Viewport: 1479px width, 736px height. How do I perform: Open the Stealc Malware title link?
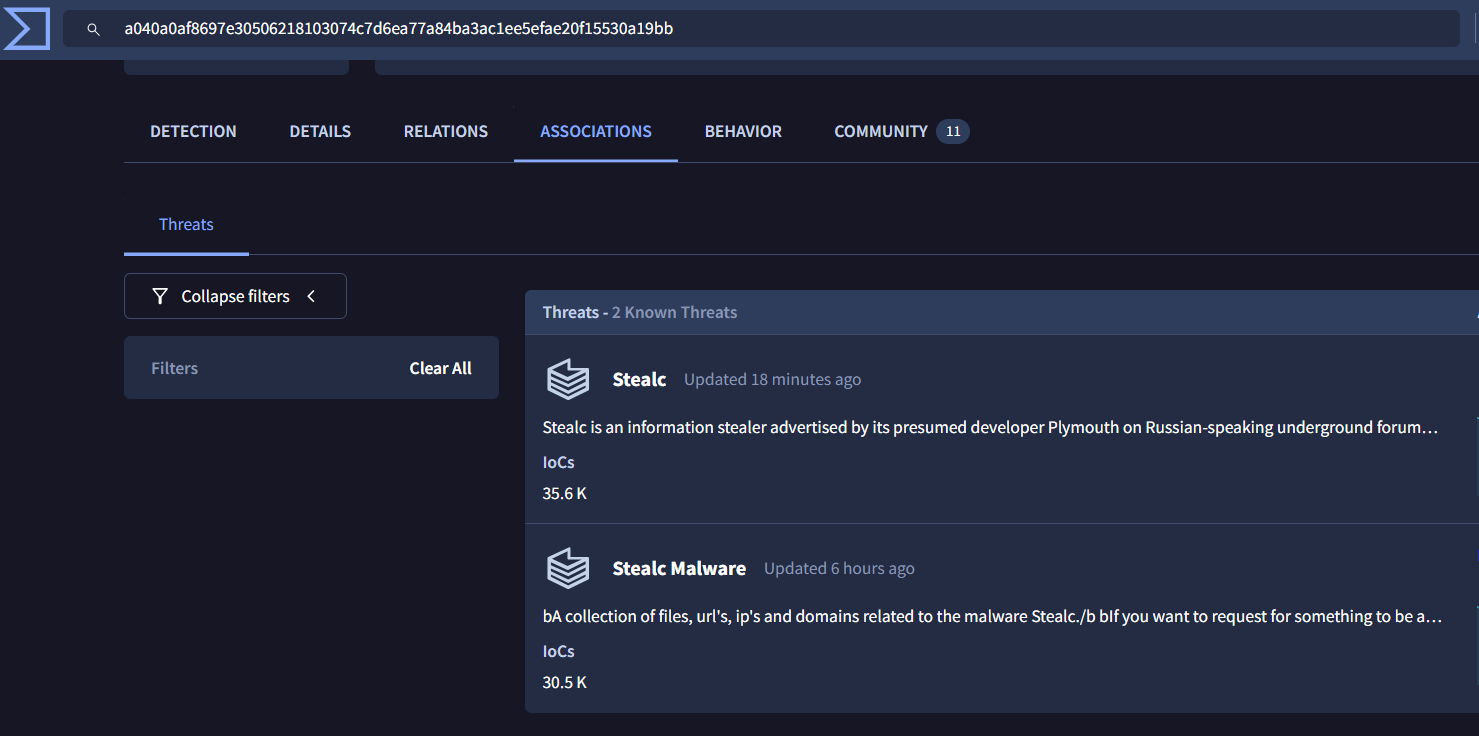[679, 568]
